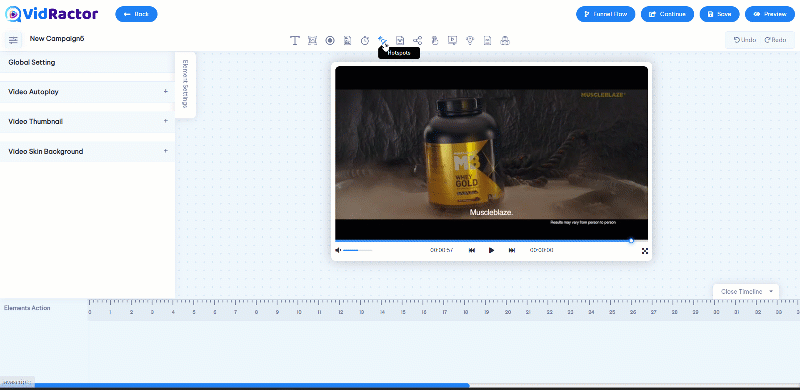Screen dimensions: 800x390
Task: Skip forward with the next control
Action: (512, 250)
